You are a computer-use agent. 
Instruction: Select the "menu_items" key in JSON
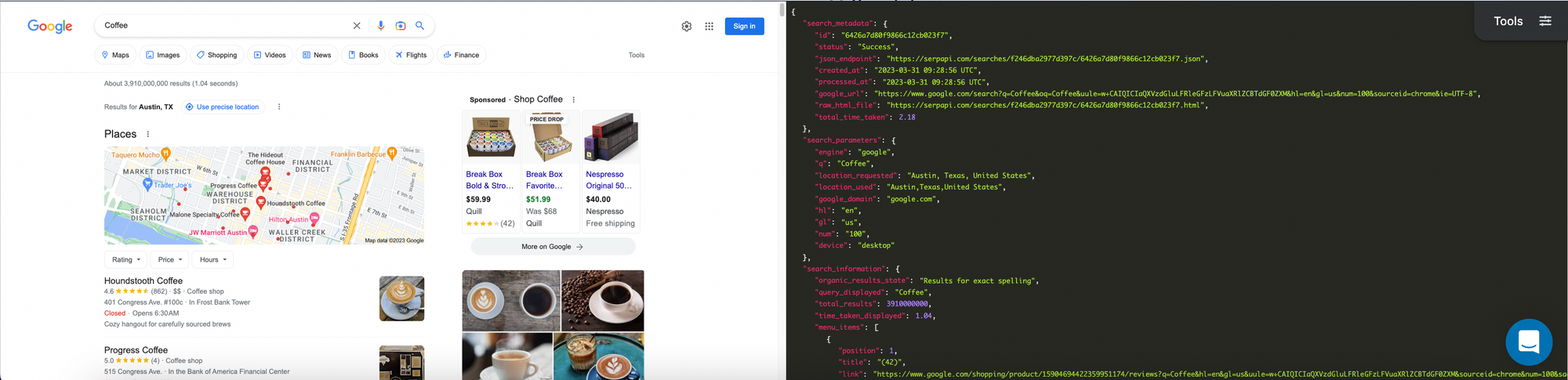[x=839, y=328]
